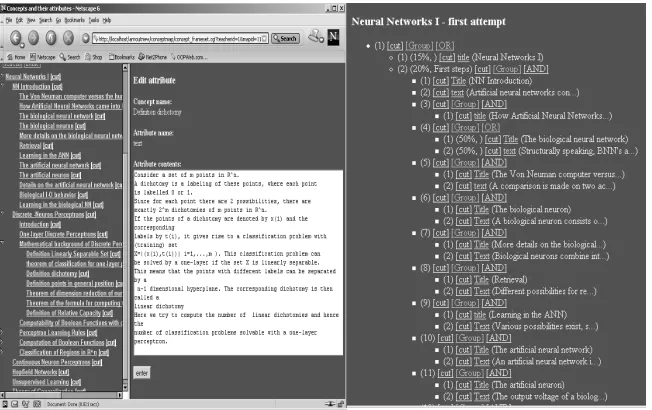This screenshot has width=652, height=410.
Task: Open the Help menu
Action: (106, 20)
